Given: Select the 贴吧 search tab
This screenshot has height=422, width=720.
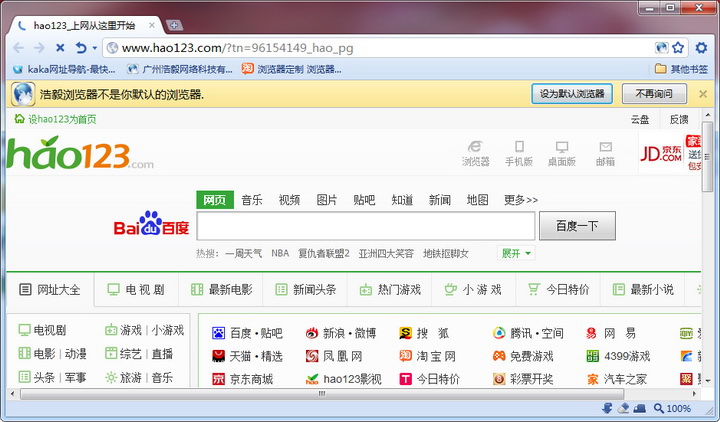Looking at the screenshot, I should click(x=364, y=200).
